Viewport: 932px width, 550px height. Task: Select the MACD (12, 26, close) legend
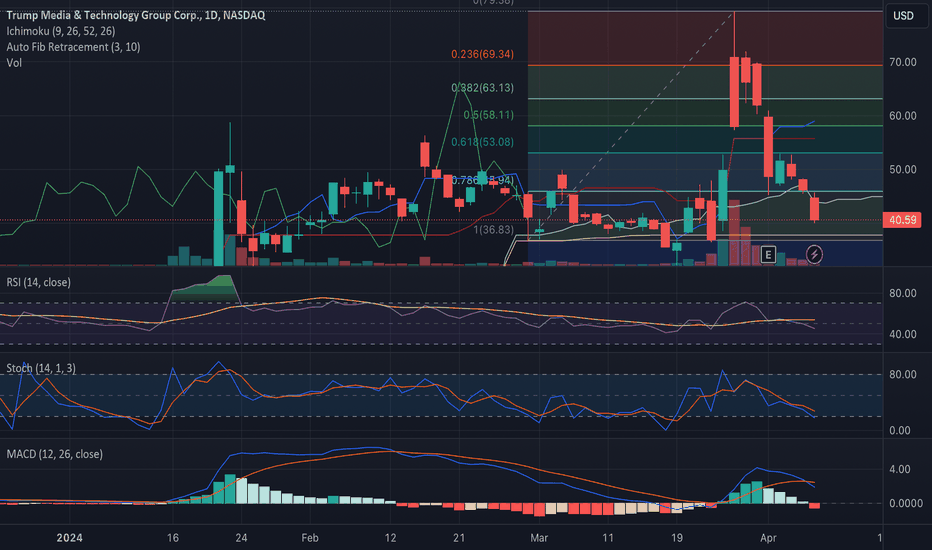pos(55,454)
